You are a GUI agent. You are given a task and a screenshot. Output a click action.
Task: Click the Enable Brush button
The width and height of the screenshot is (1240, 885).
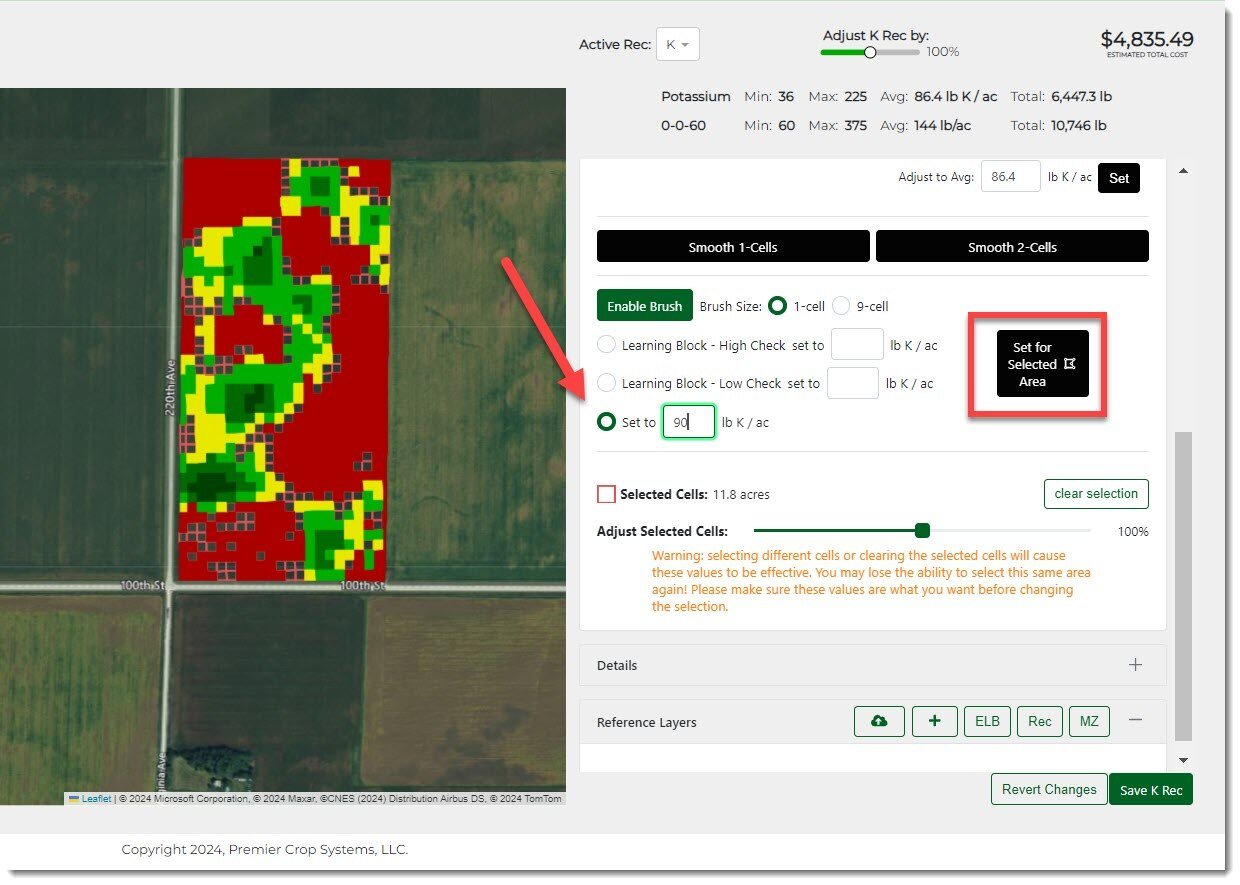(644, 306)
